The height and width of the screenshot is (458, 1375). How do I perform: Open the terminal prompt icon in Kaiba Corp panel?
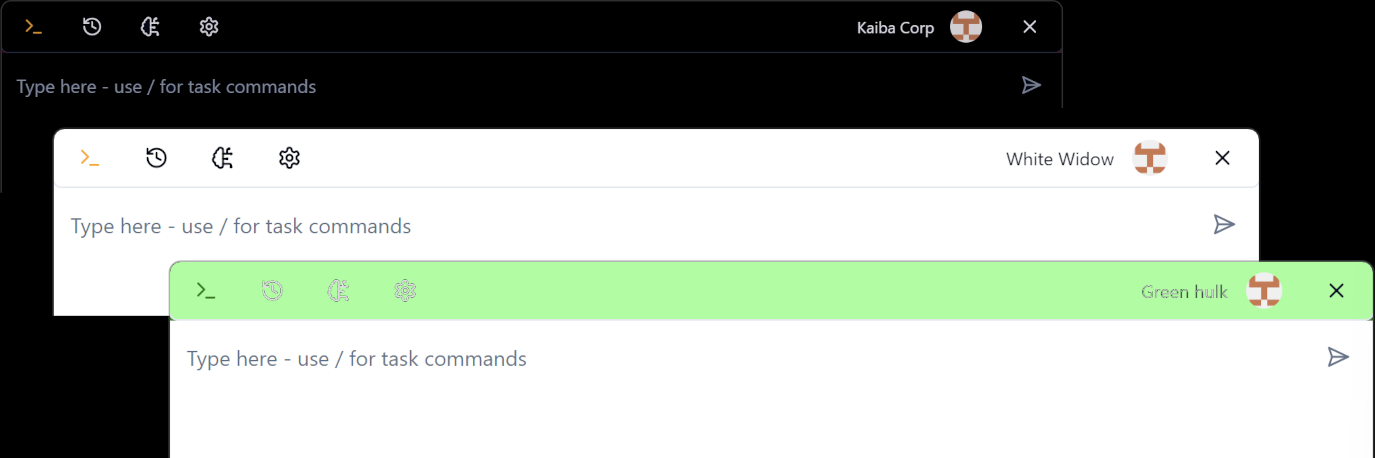point(34,27)
